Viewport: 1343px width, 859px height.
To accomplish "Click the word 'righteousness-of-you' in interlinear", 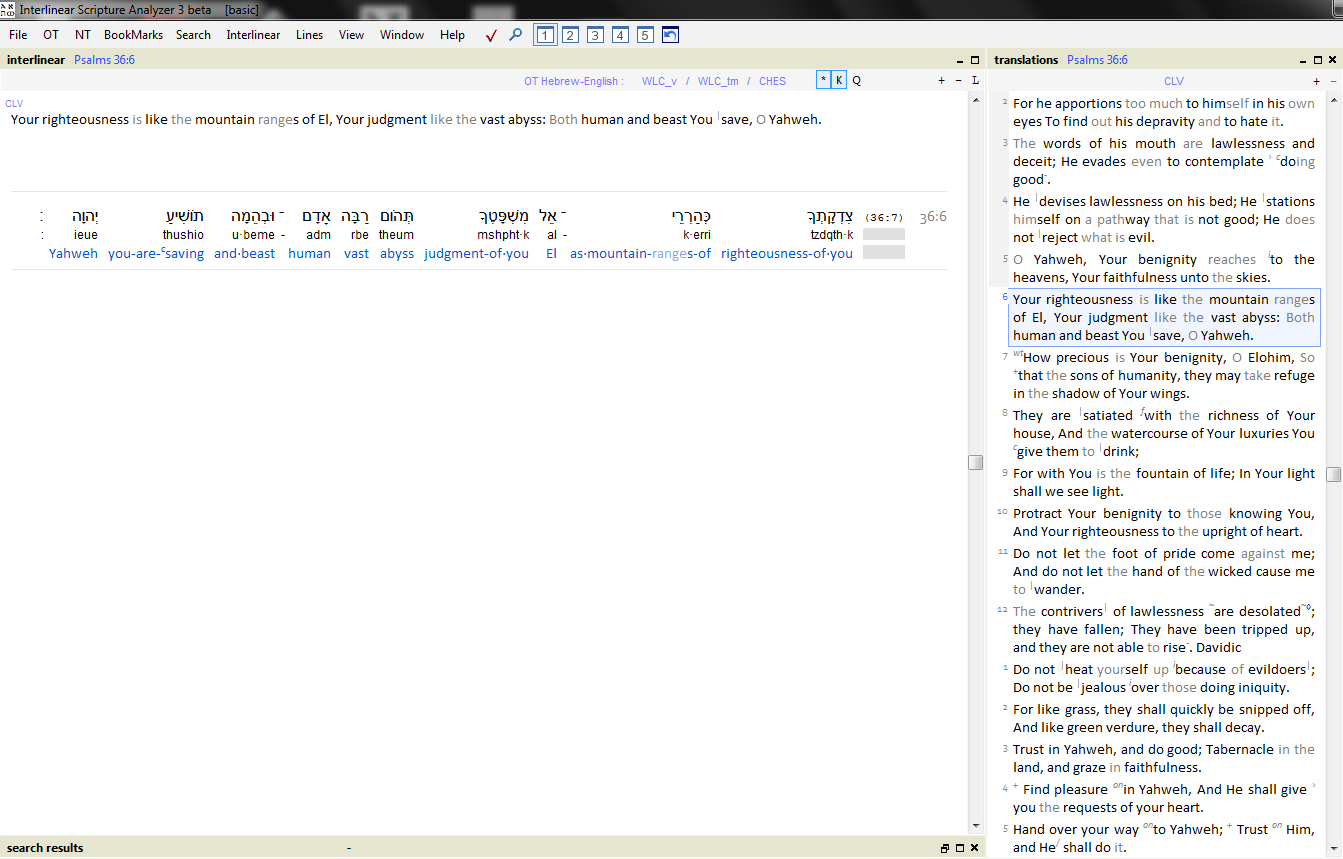I will tap(787, 254).
